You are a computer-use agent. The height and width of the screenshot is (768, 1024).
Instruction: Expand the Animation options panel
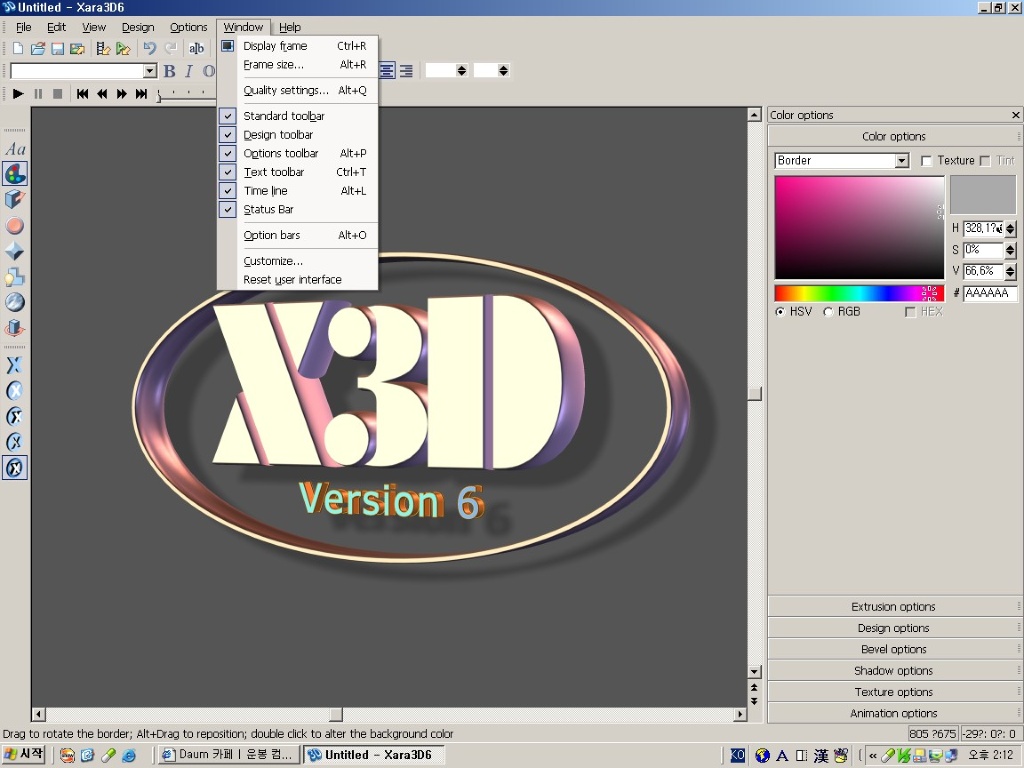(x=893, y=713)
